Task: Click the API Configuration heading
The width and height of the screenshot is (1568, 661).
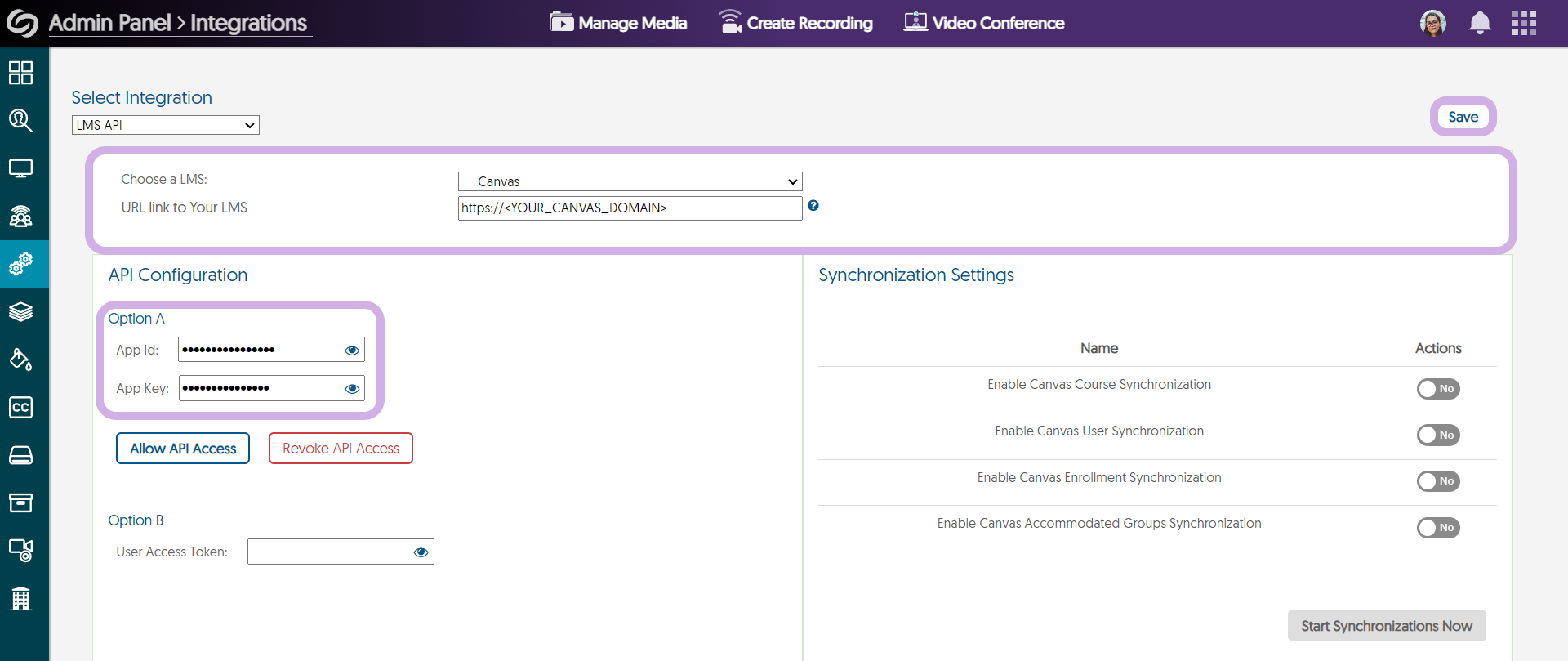Action: tap(178, 275)
